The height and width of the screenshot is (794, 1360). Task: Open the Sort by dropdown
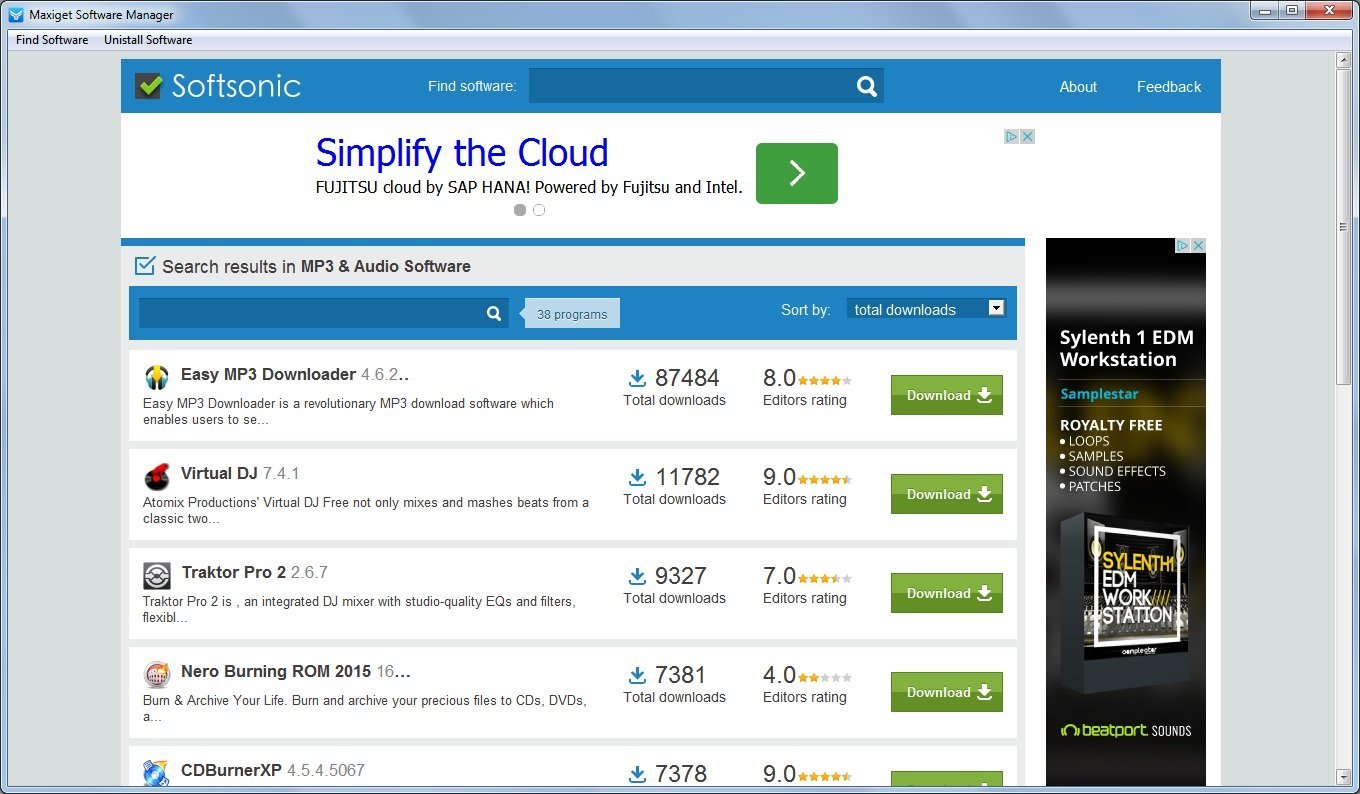click(923, 309)
